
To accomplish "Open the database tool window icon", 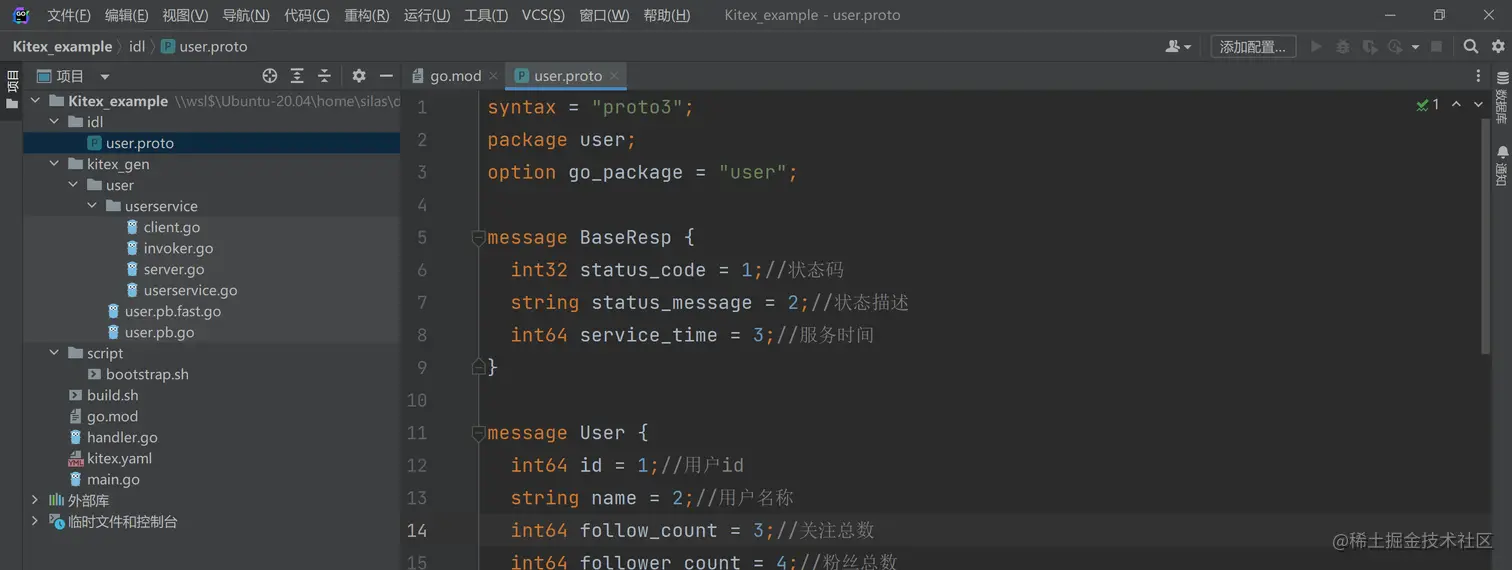I will pos(1502,97).
